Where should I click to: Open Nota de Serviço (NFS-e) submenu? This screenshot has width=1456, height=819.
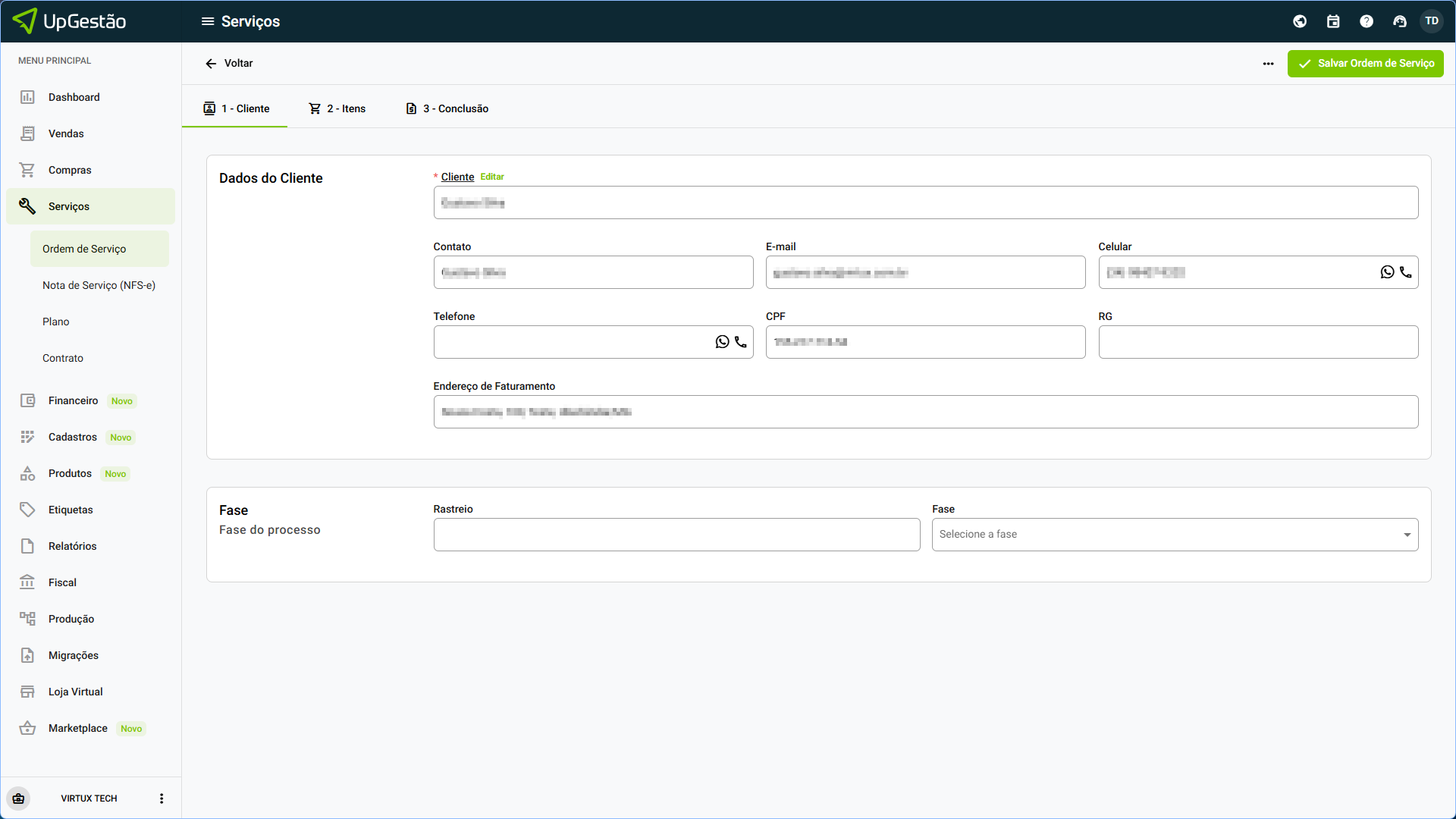tap(99, 285)
